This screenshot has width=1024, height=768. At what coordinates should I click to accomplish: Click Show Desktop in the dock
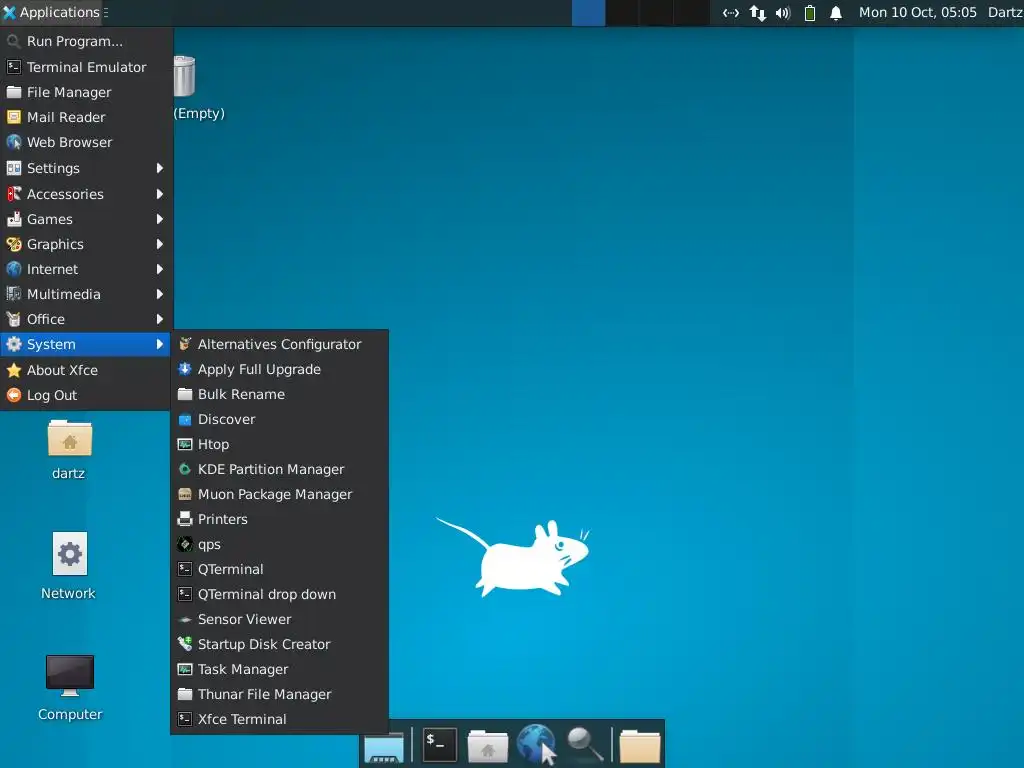[x=384, y=746]
